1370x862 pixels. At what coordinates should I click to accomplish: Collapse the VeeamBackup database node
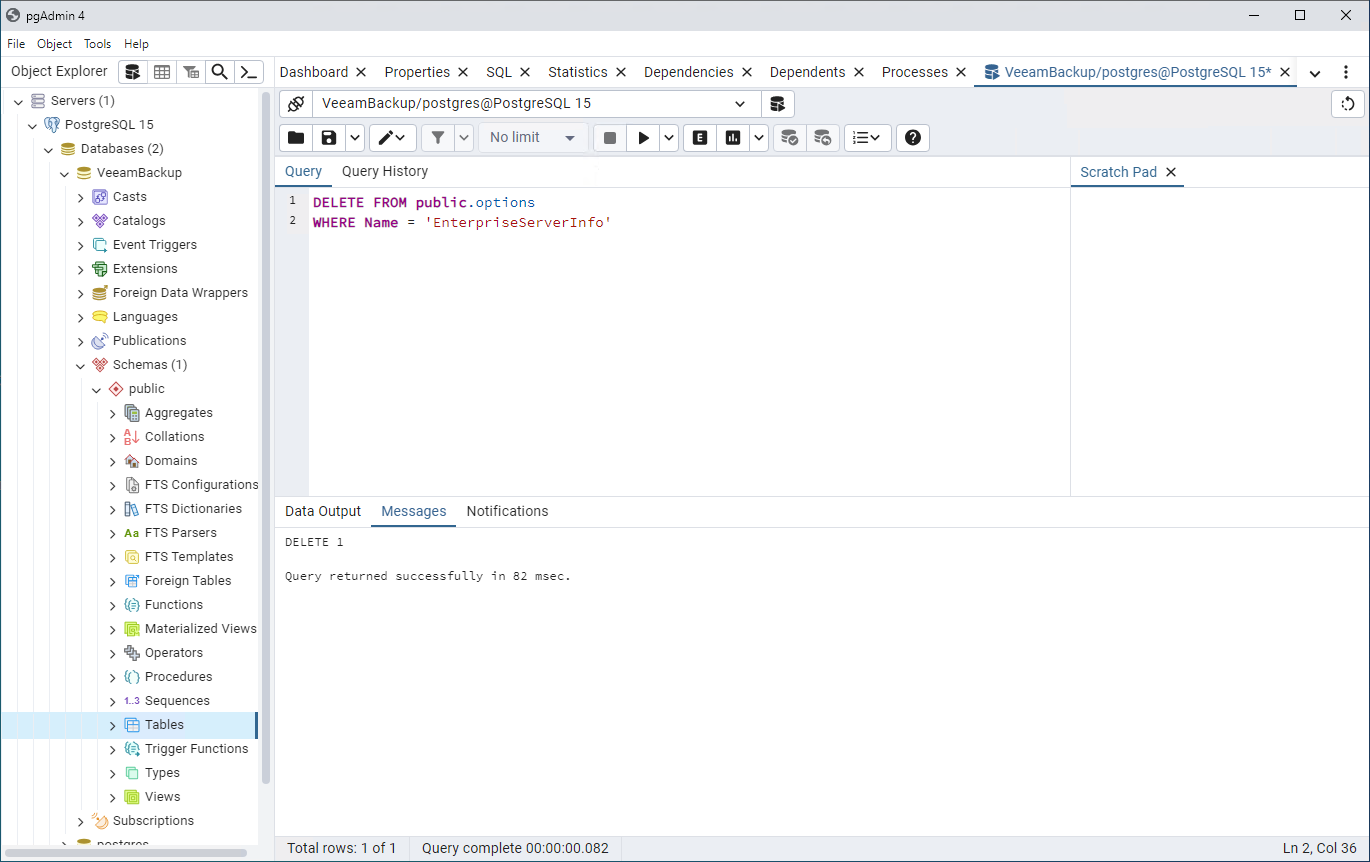coord(65,173)
